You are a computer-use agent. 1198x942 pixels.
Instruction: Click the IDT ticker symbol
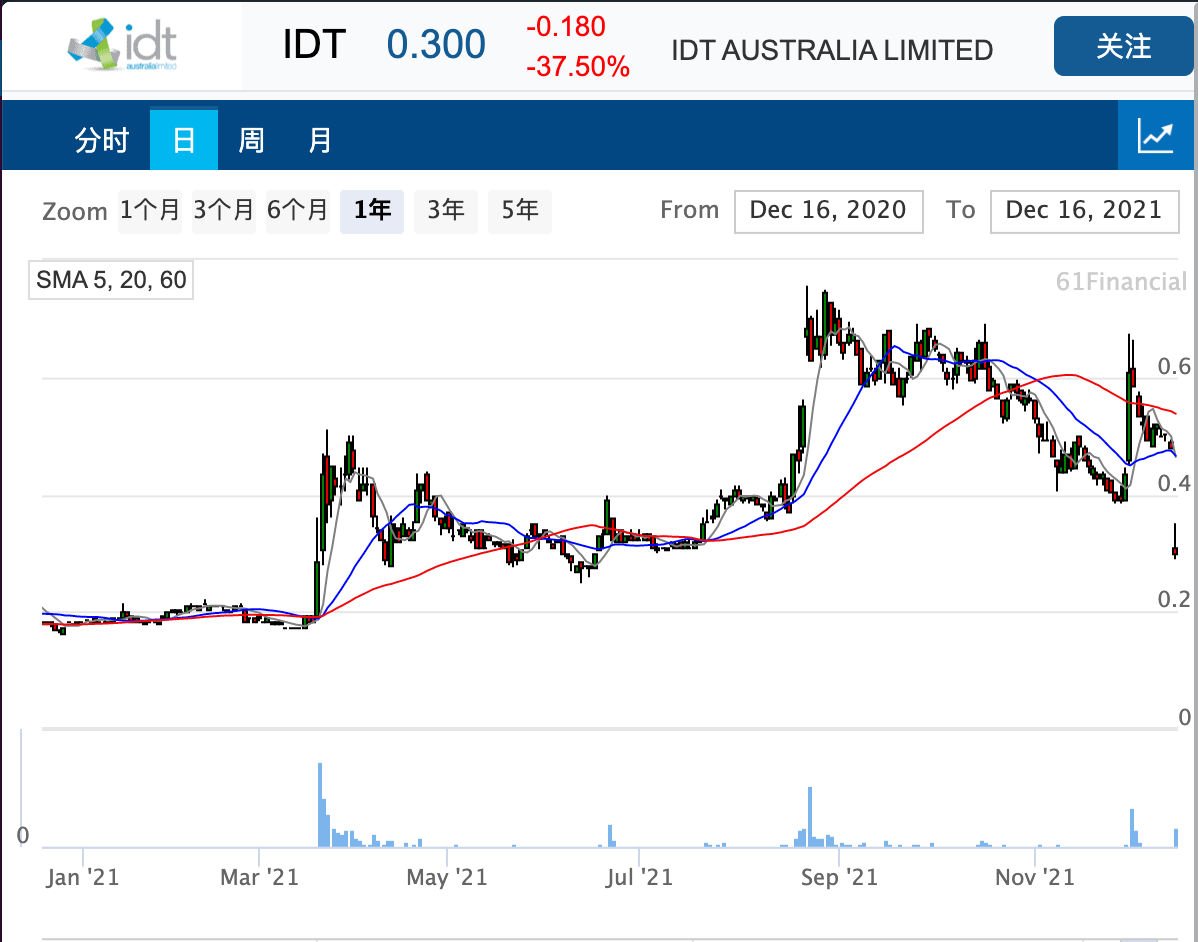314,44
